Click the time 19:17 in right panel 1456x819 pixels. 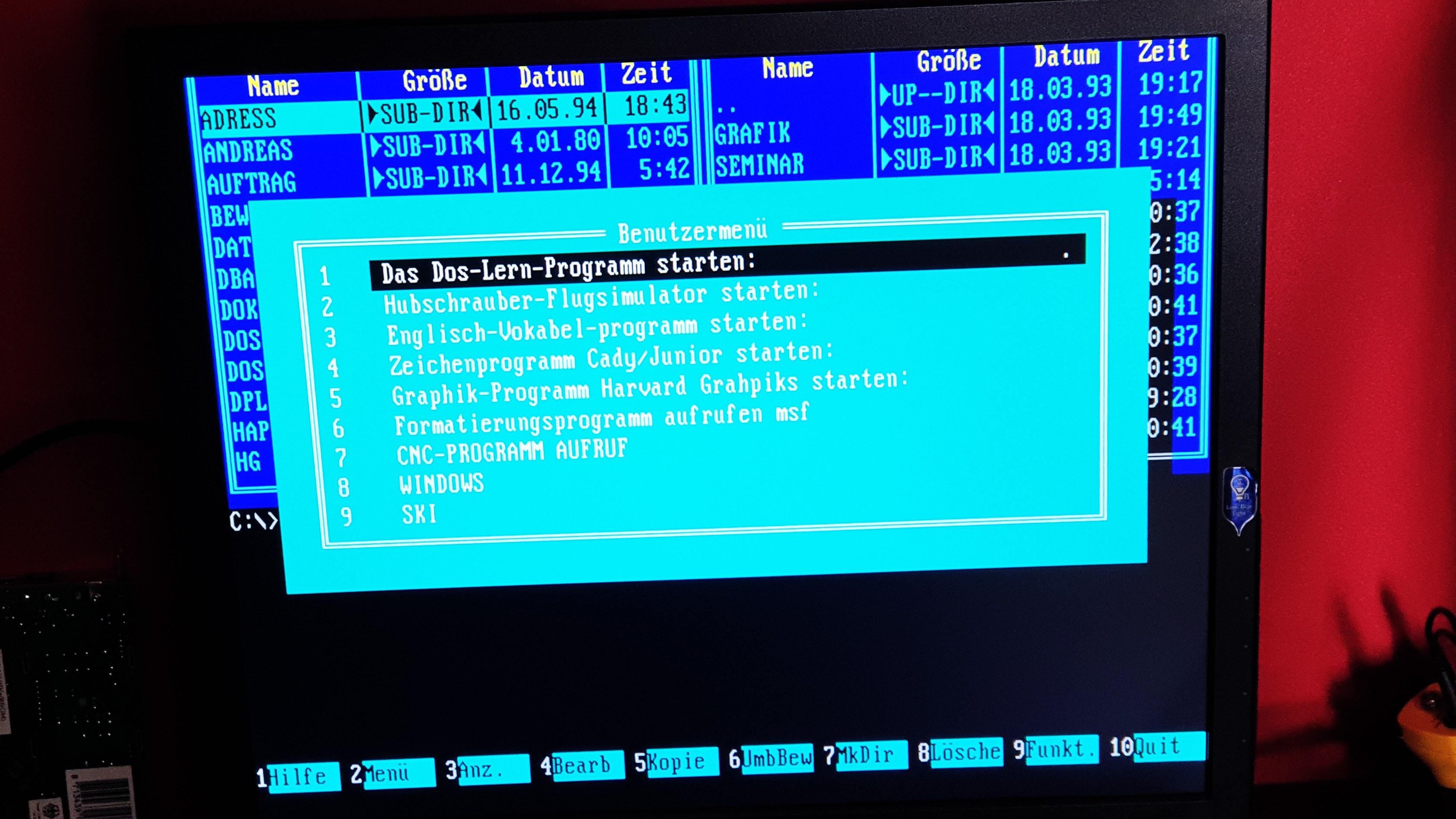tap(1171, 84)
